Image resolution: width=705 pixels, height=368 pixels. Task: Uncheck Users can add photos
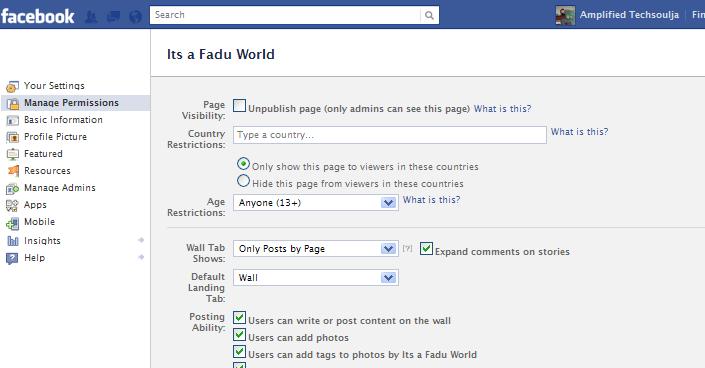coord(240,335)
